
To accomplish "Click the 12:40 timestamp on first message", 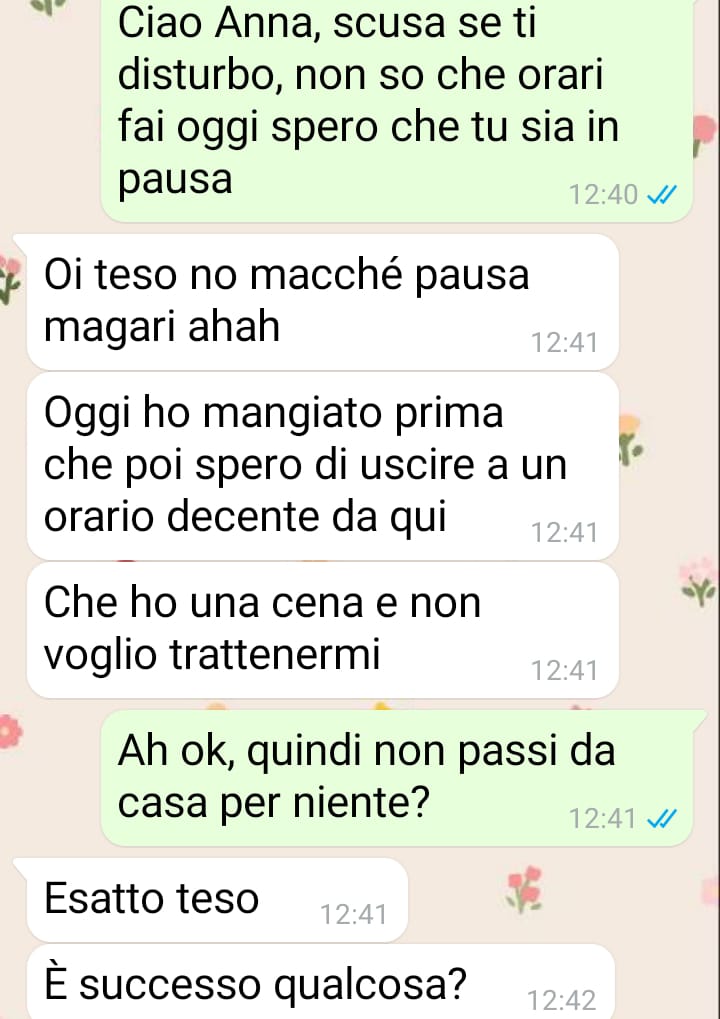I will (603, 194).
